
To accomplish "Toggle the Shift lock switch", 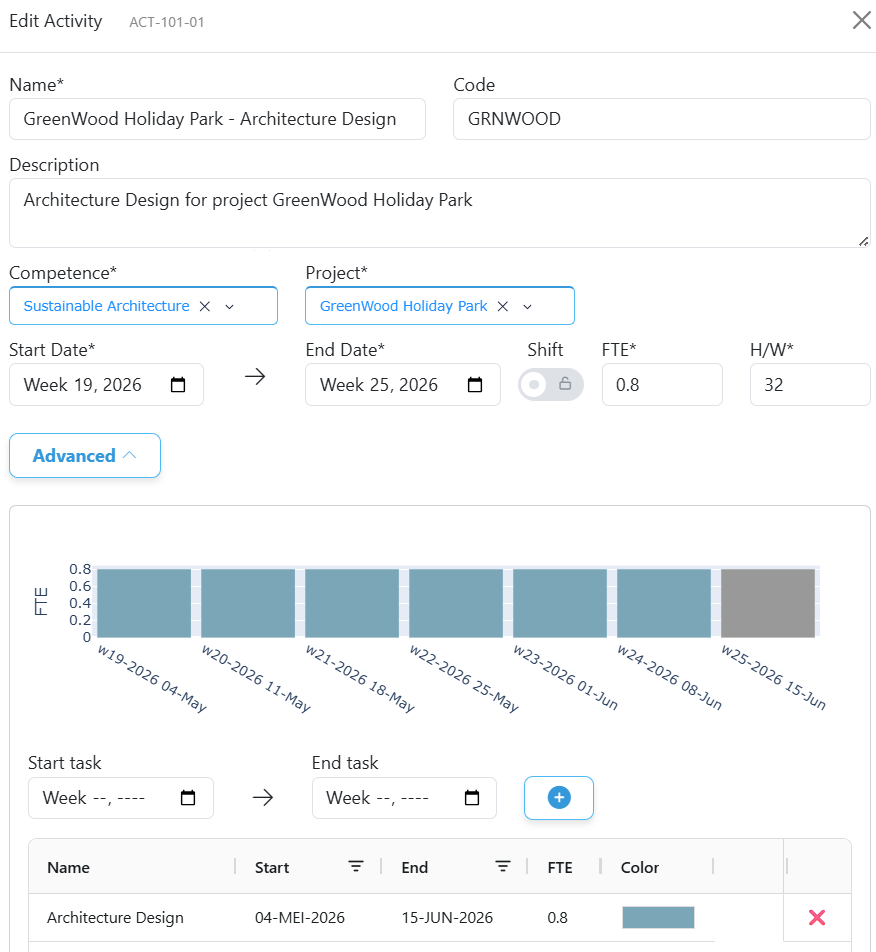I will pyautogui.click(x=551, y=384).
